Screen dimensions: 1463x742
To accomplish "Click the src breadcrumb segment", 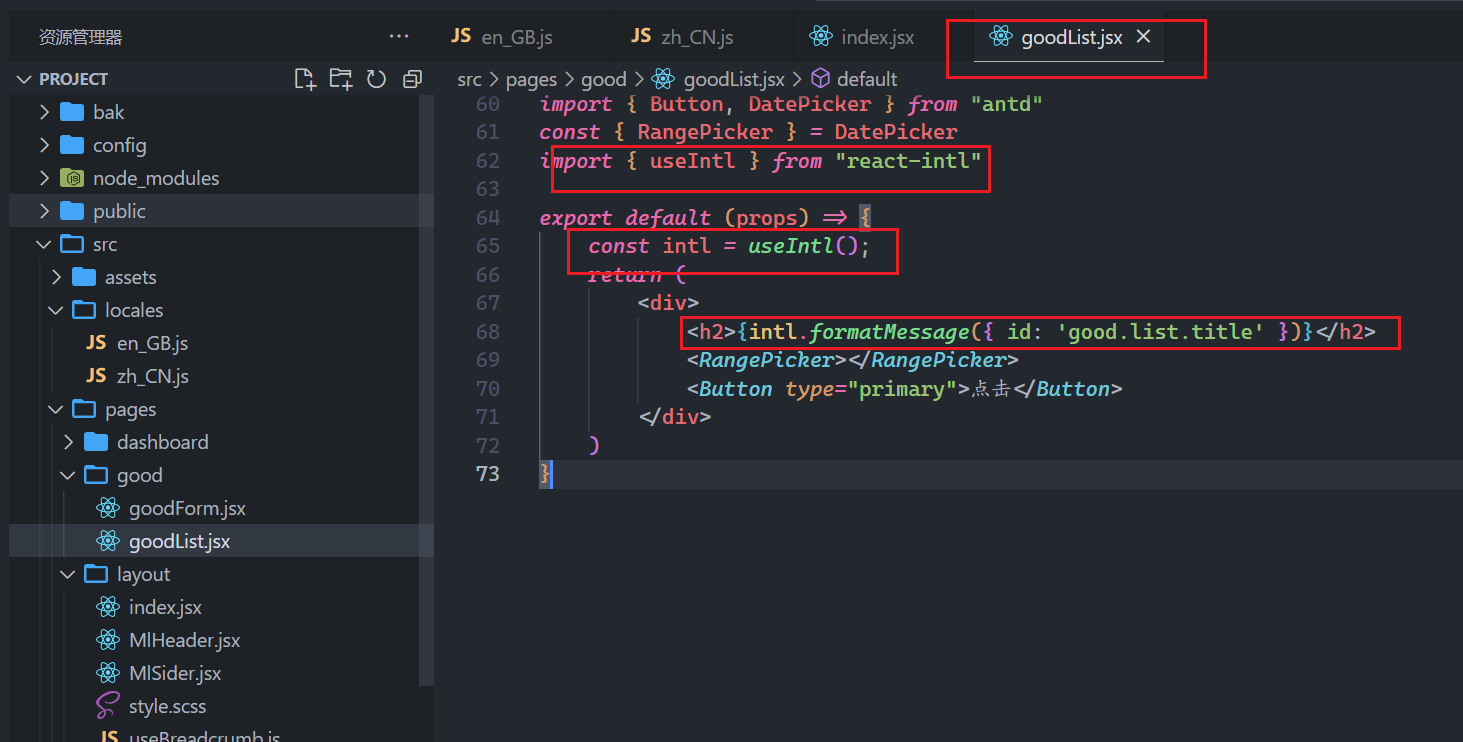I will click(x=469, y=79).
